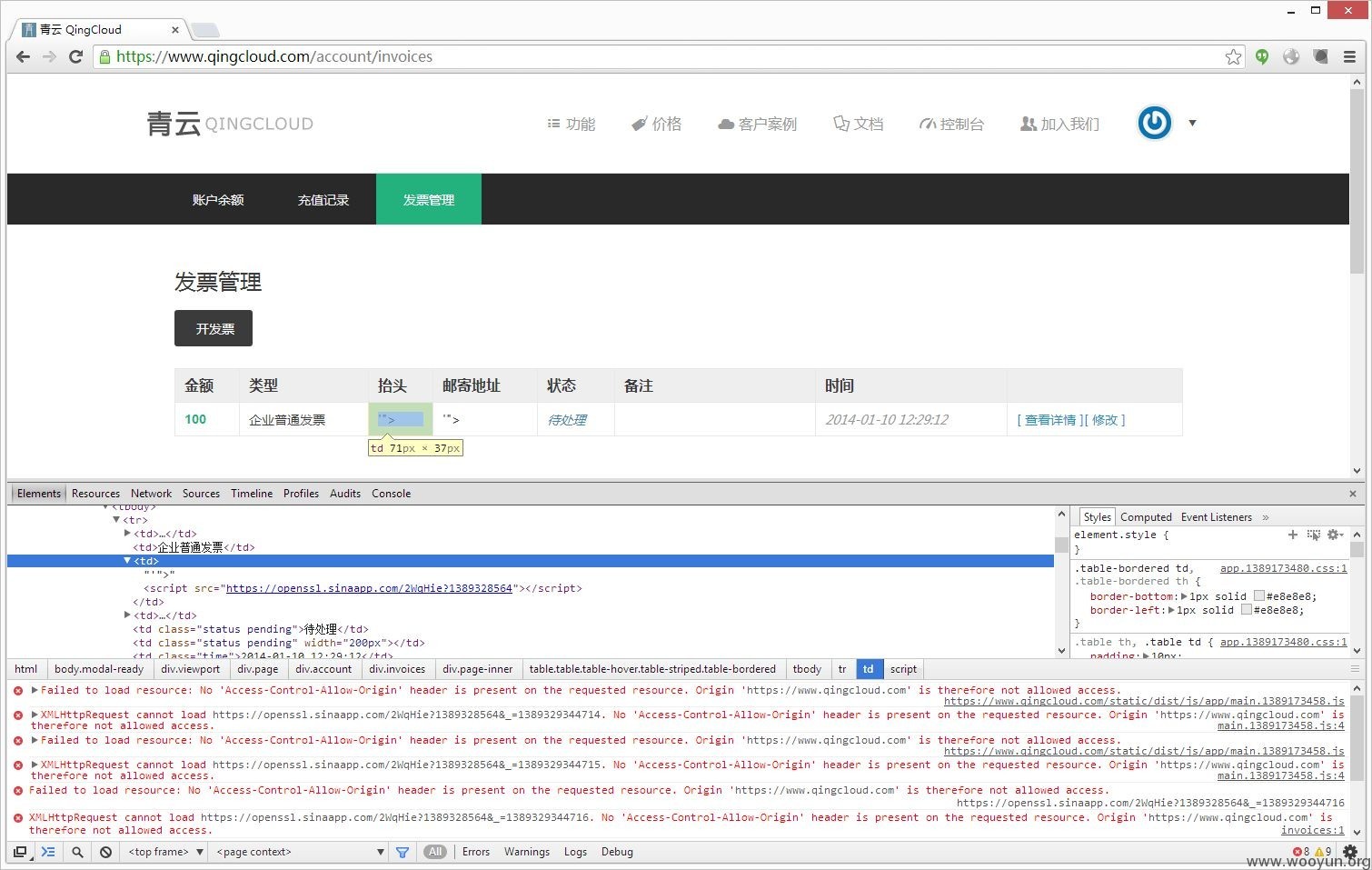Select the All console filter

click(436, 852)
